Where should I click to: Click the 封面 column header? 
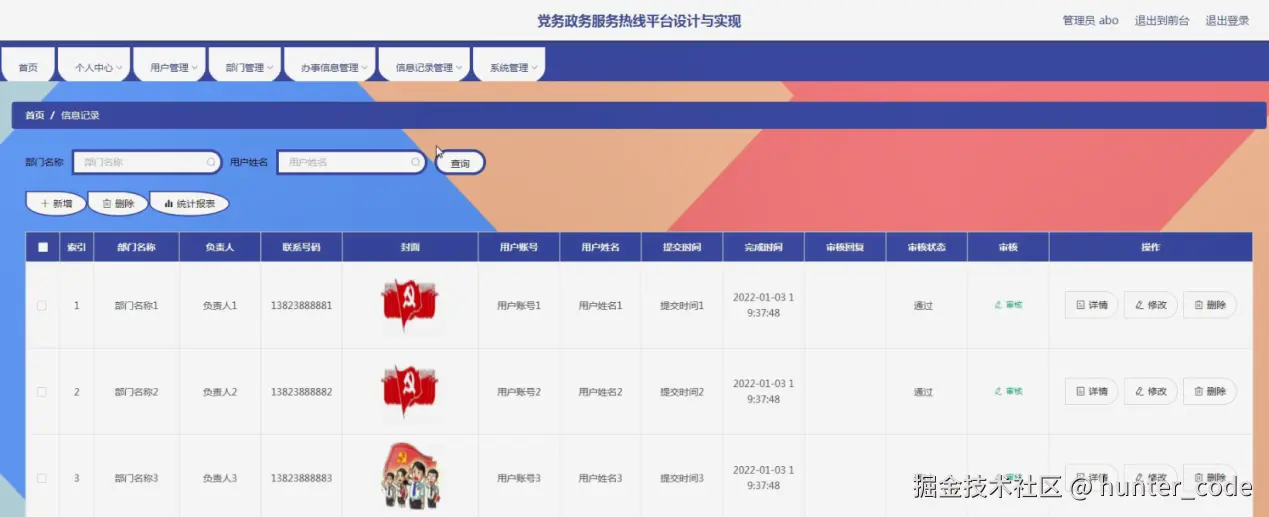(x=410, y=247)
